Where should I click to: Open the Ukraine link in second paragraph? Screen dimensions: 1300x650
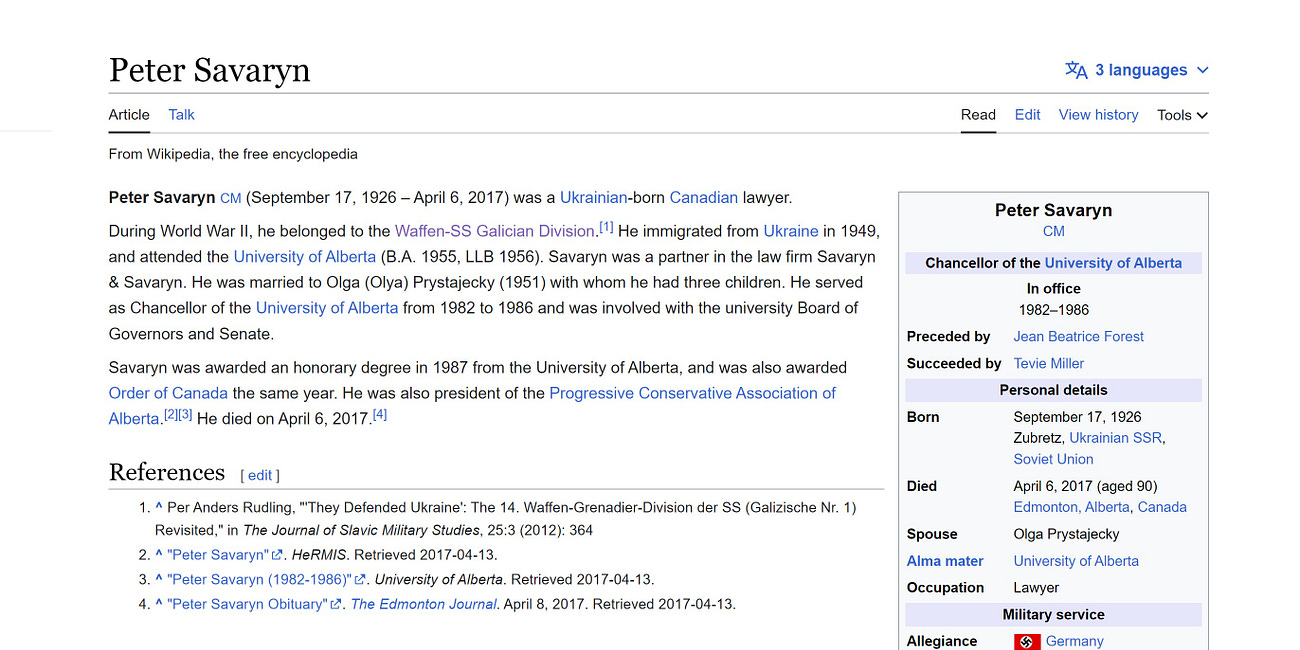(x=791, y=231)
